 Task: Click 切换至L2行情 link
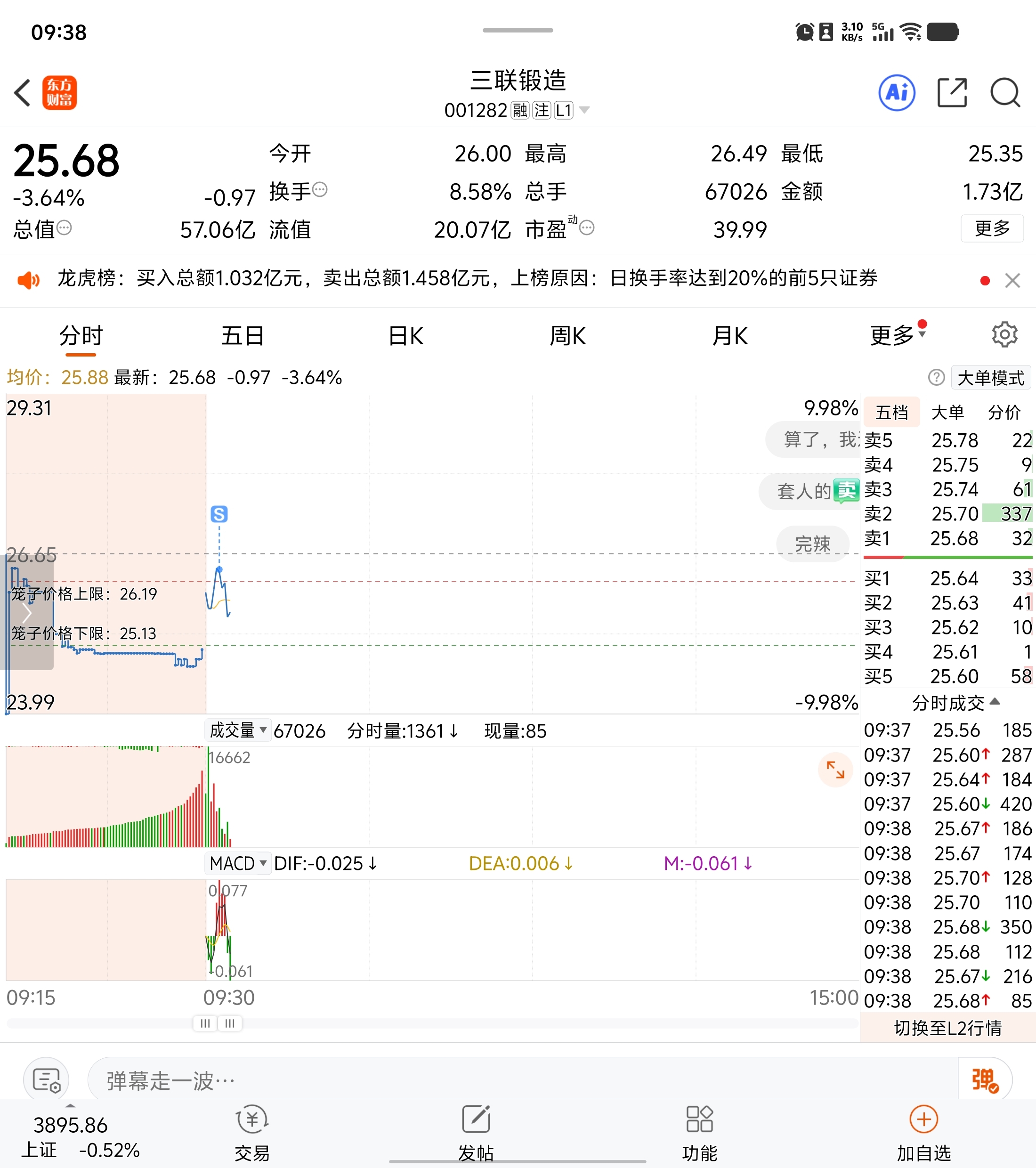pyautogui.click(x=947, y=1028)
